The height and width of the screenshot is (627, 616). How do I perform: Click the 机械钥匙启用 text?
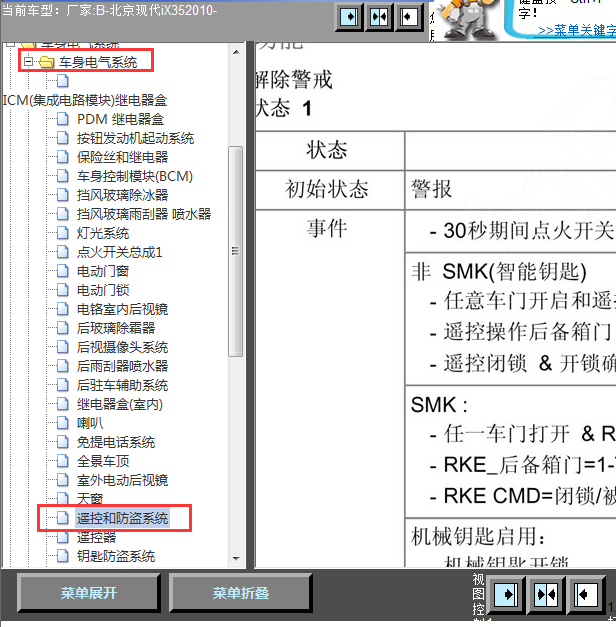point(478,536)
